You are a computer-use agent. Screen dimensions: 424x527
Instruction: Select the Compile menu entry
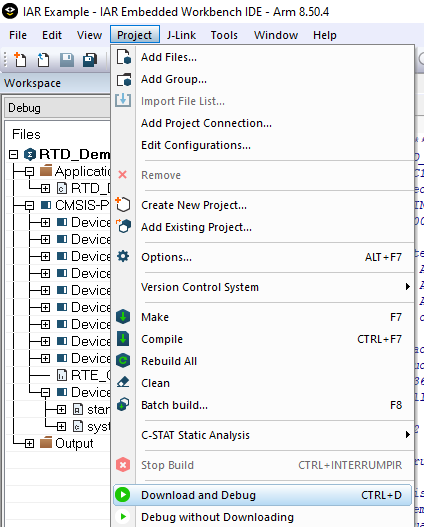(x=263, y=339)
